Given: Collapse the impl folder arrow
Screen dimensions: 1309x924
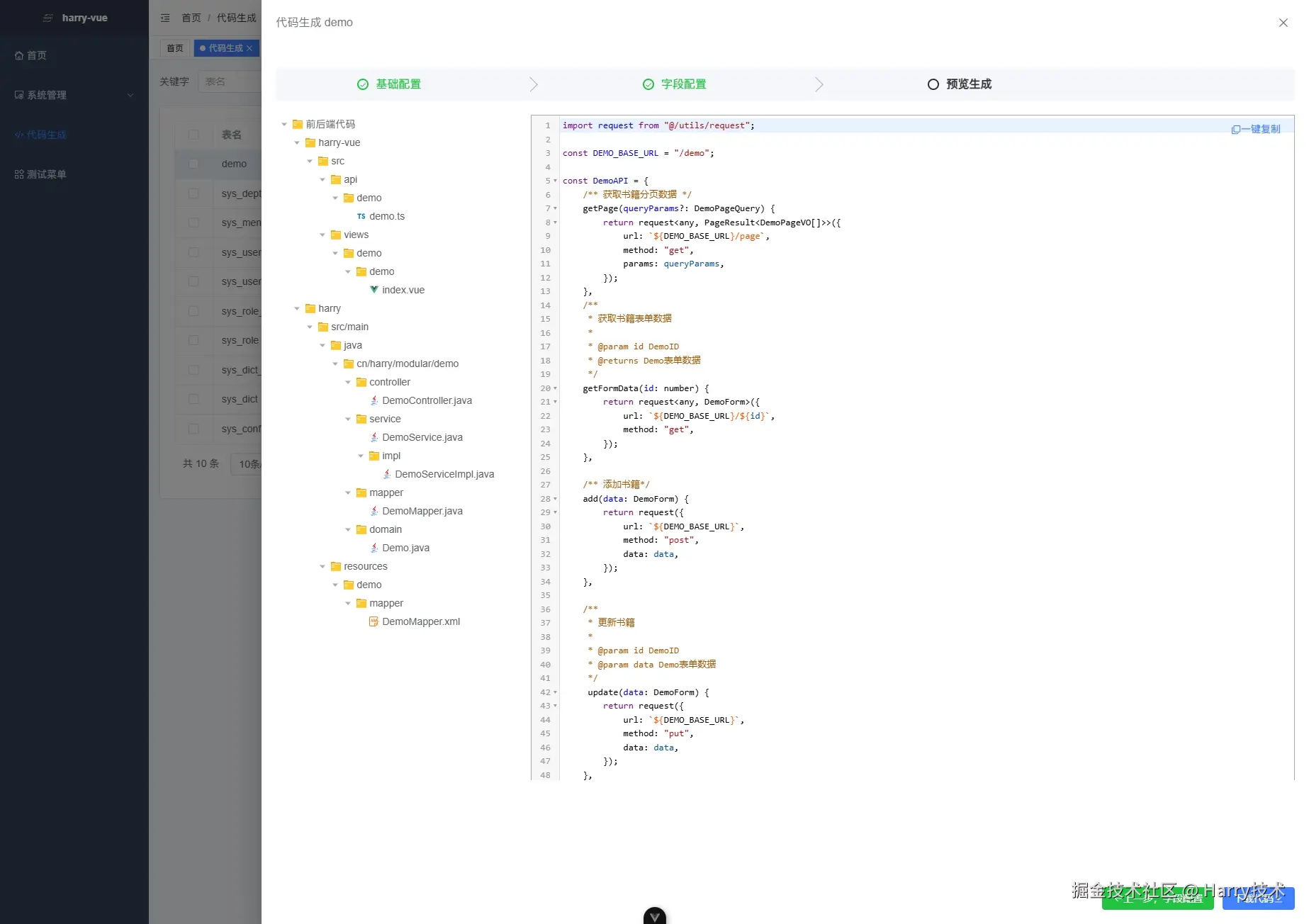Looking at the screenshot, I should [361, 456].
